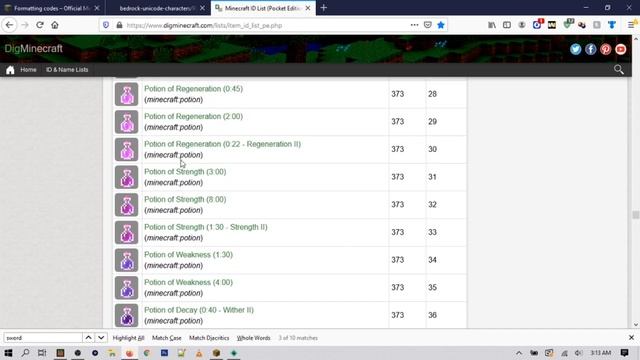Viewport: 640px width, 360px height.
Task: Open DigMinecraft Pinterest page icon
Action: [x=606, y=49]
